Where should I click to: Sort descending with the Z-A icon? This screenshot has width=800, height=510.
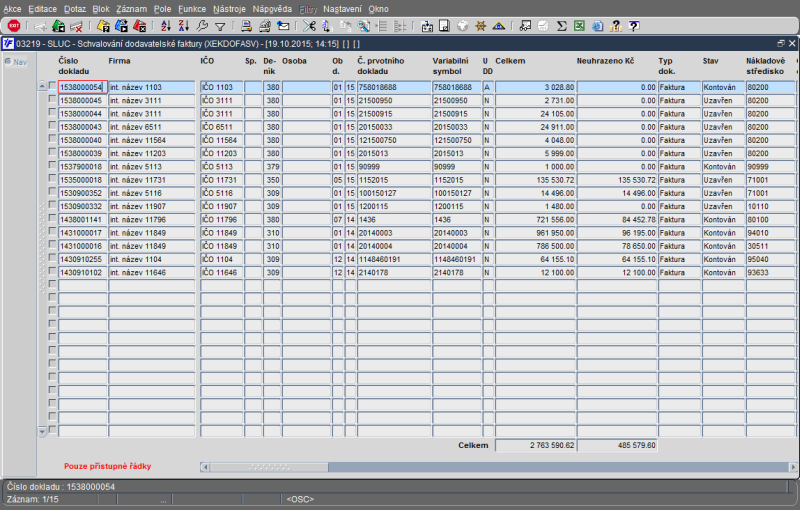coord(184,26)
